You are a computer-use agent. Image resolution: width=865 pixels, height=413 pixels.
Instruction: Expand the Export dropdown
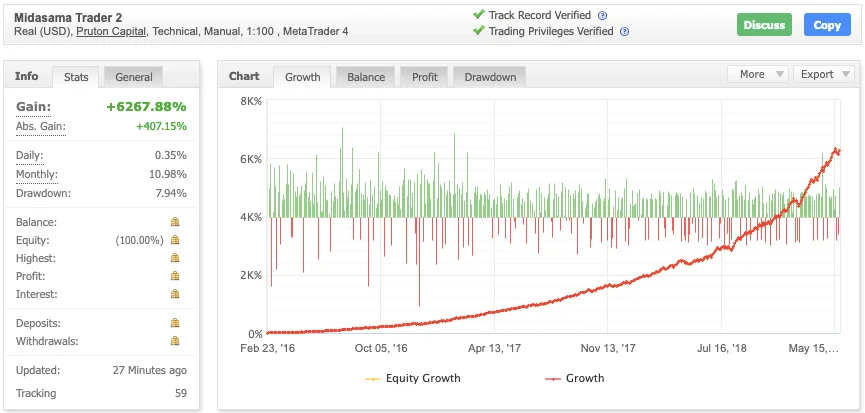pyautogui.click(x=823, y=74)
